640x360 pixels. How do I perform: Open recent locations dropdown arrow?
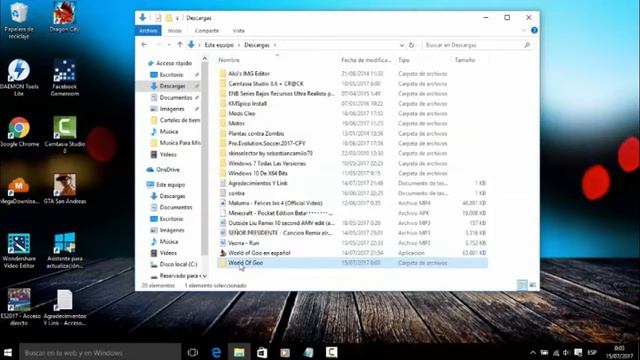pos(169,45)
